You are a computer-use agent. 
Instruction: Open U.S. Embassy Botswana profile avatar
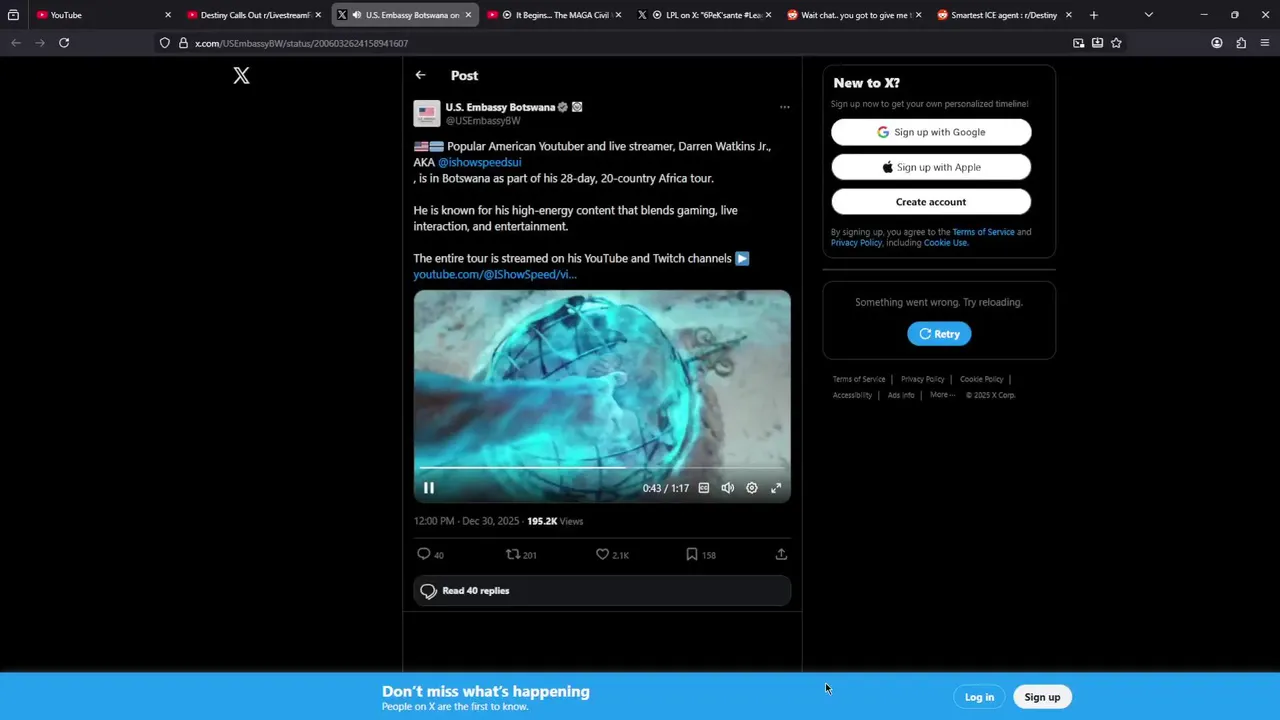click(427, 113)
